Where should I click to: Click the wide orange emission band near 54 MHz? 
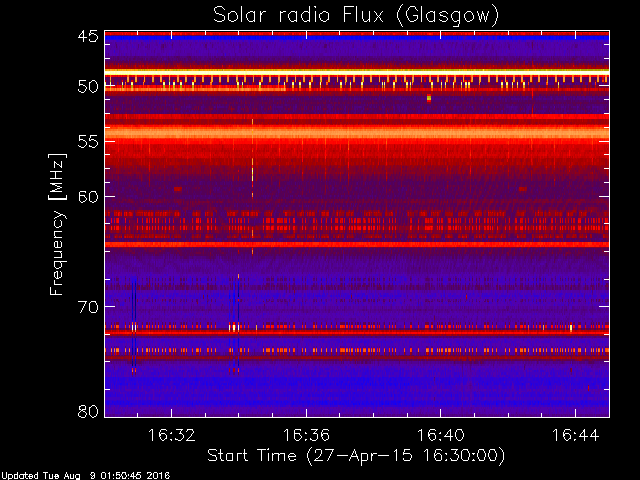tap(357, 133)
